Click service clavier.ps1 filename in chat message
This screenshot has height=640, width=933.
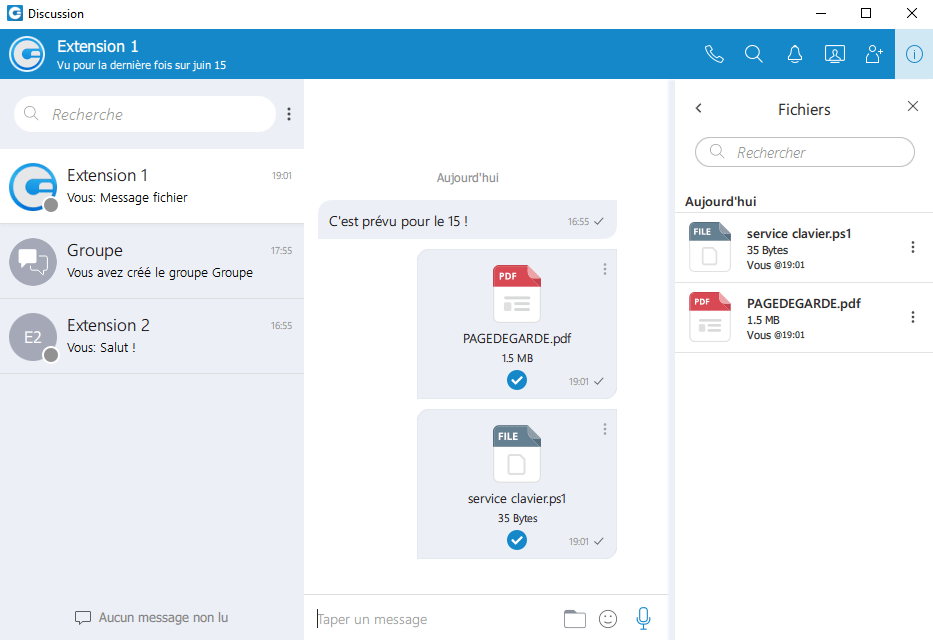coord(516,498)
